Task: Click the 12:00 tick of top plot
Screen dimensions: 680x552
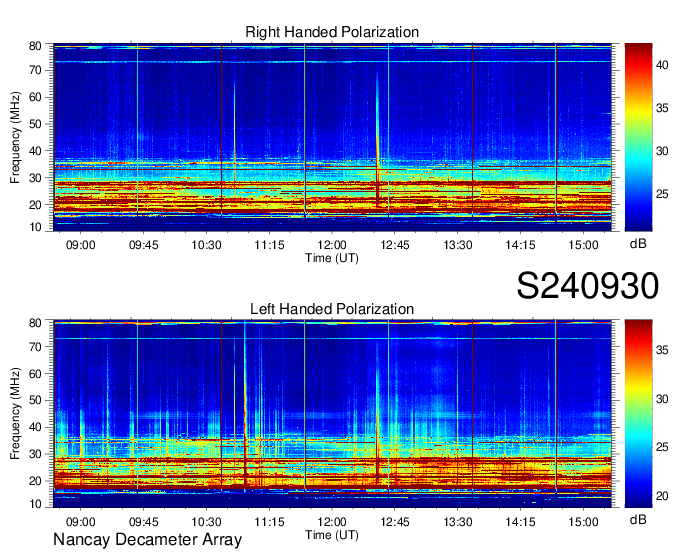Action: [x=332, y=245]
